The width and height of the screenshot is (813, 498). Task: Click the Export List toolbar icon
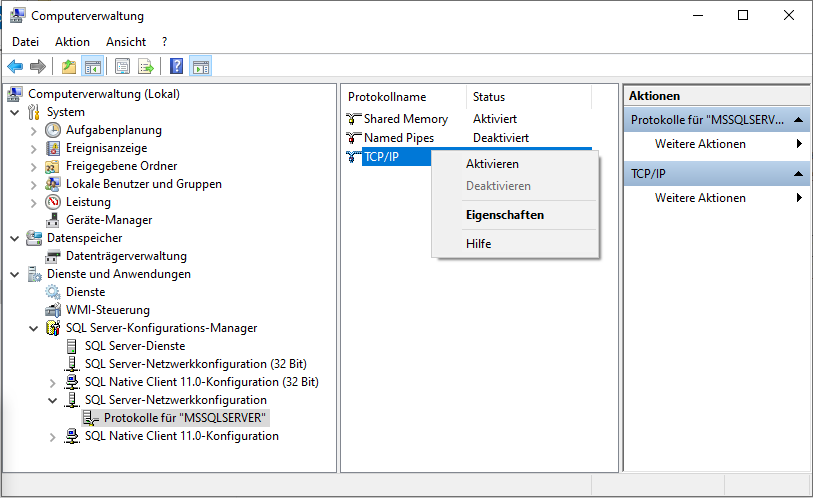tap(146, 67)
